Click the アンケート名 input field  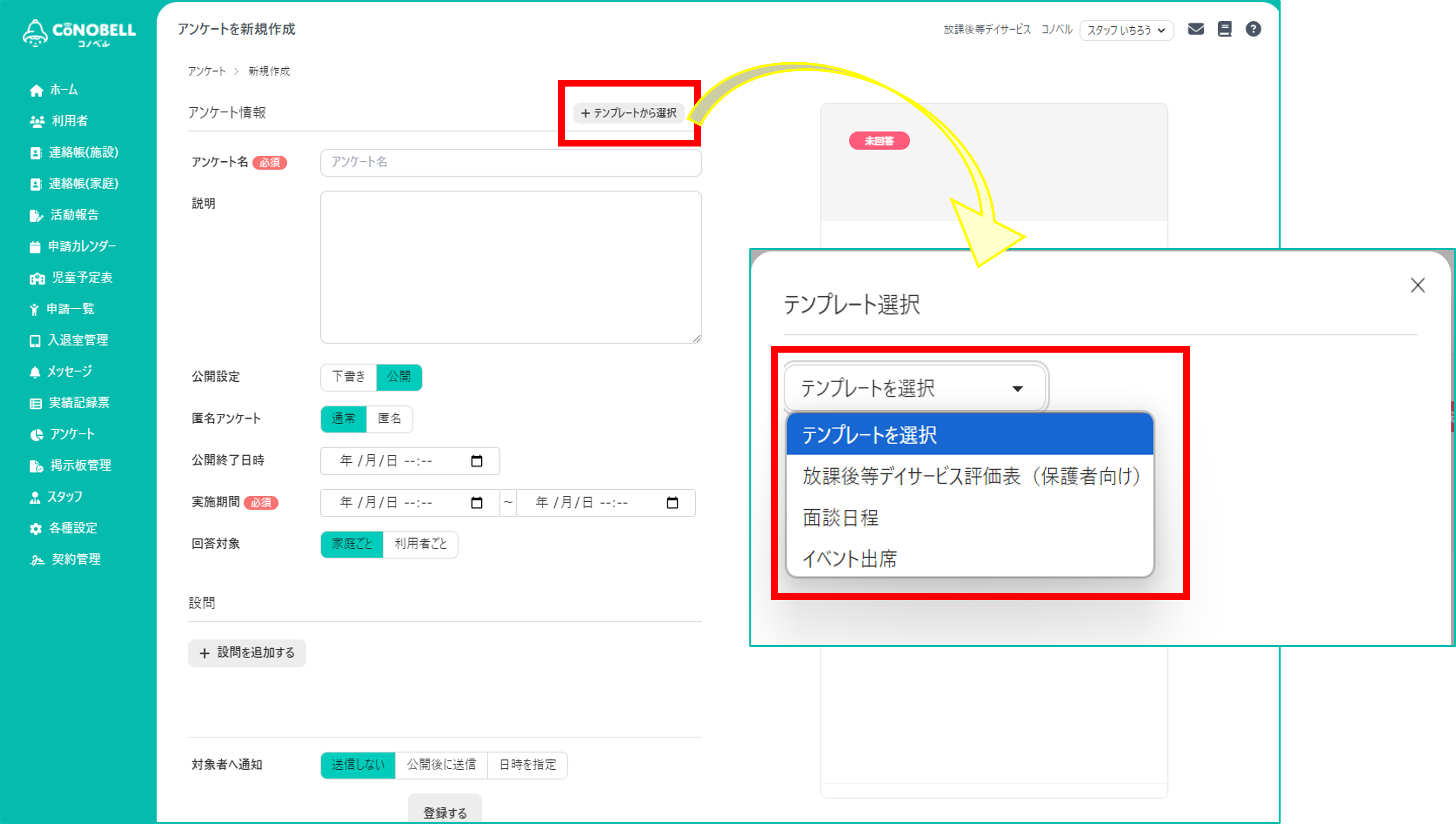pos(511,162)
